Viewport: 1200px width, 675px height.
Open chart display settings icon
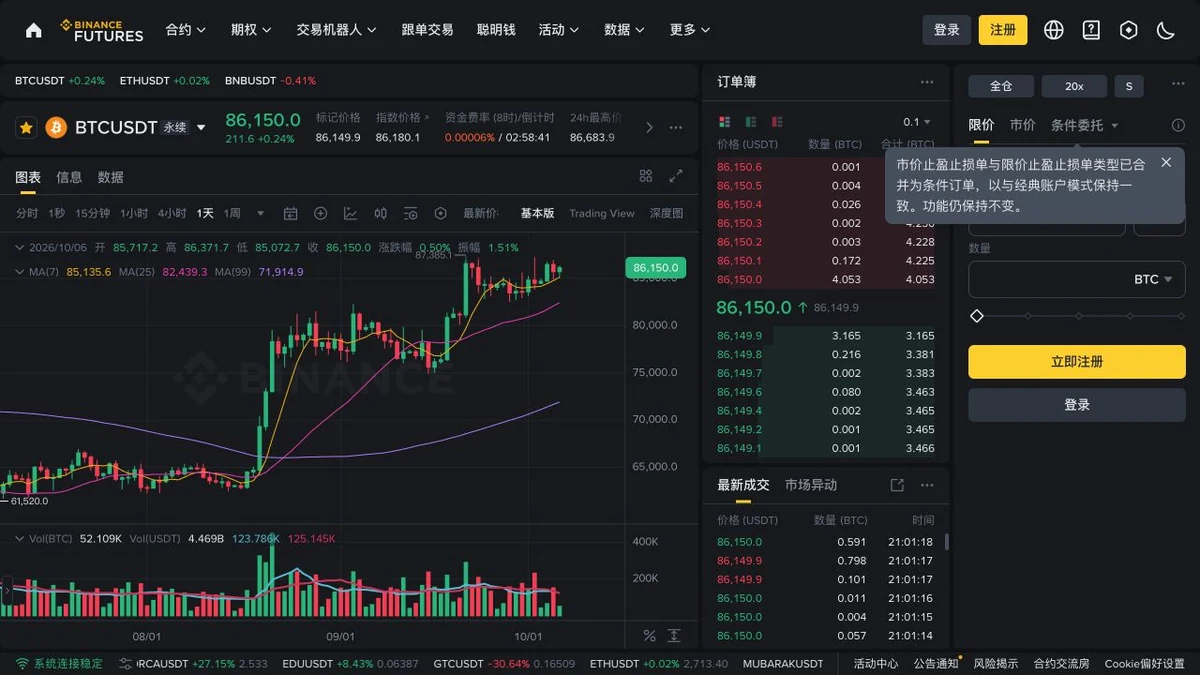[411, 213]
